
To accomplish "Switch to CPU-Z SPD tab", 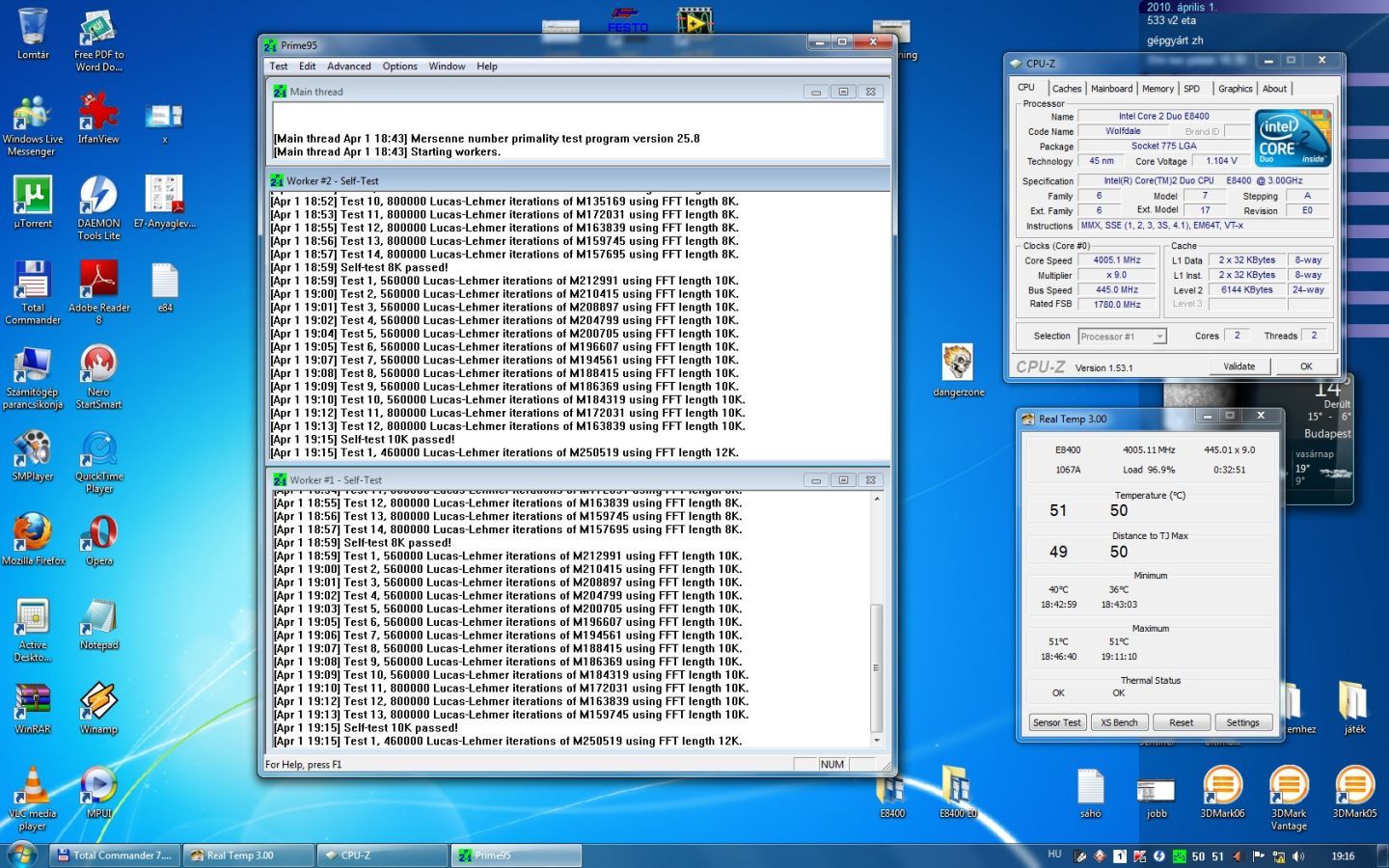I will click(1192, 89).
